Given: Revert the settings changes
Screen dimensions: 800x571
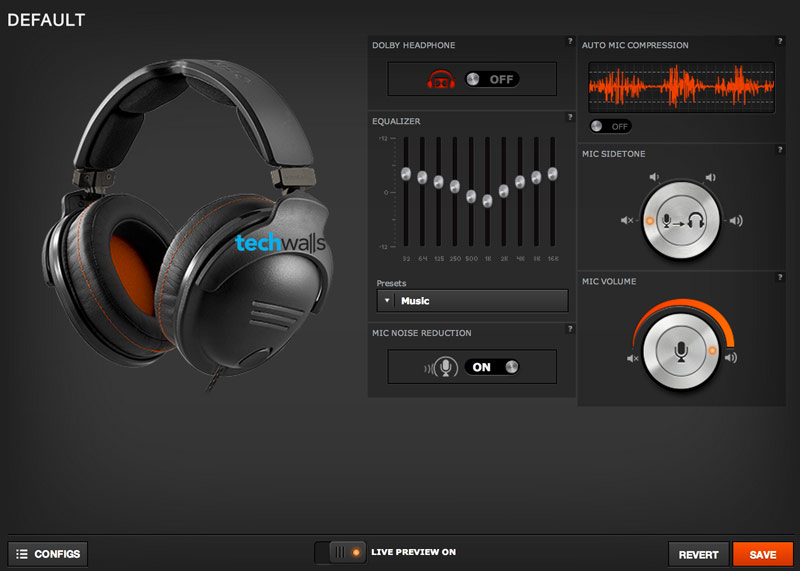Looking at the screenshot, I should click(x=698, y=554).
